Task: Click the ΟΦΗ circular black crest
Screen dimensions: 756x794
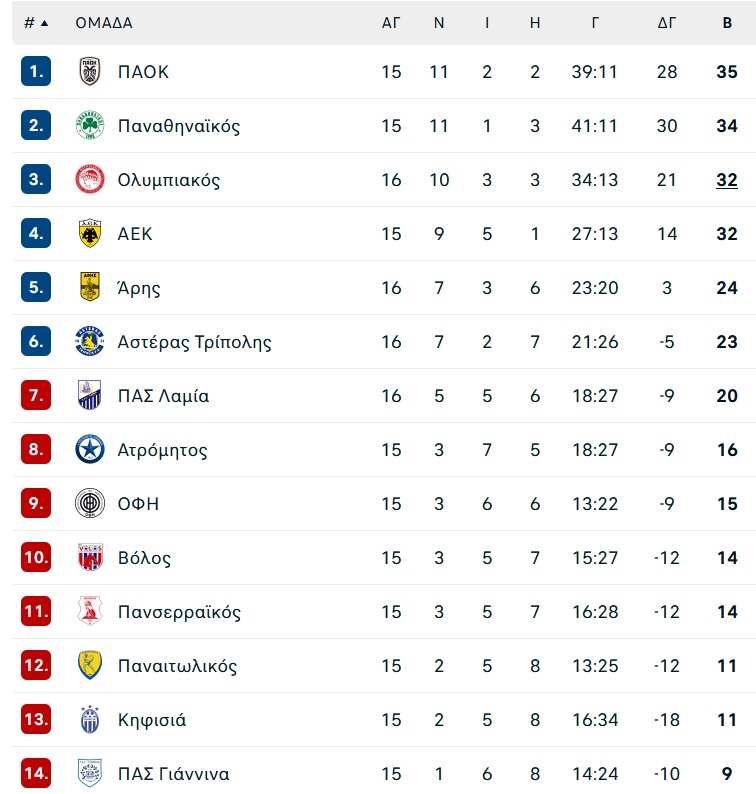Action: coord(90,503)
